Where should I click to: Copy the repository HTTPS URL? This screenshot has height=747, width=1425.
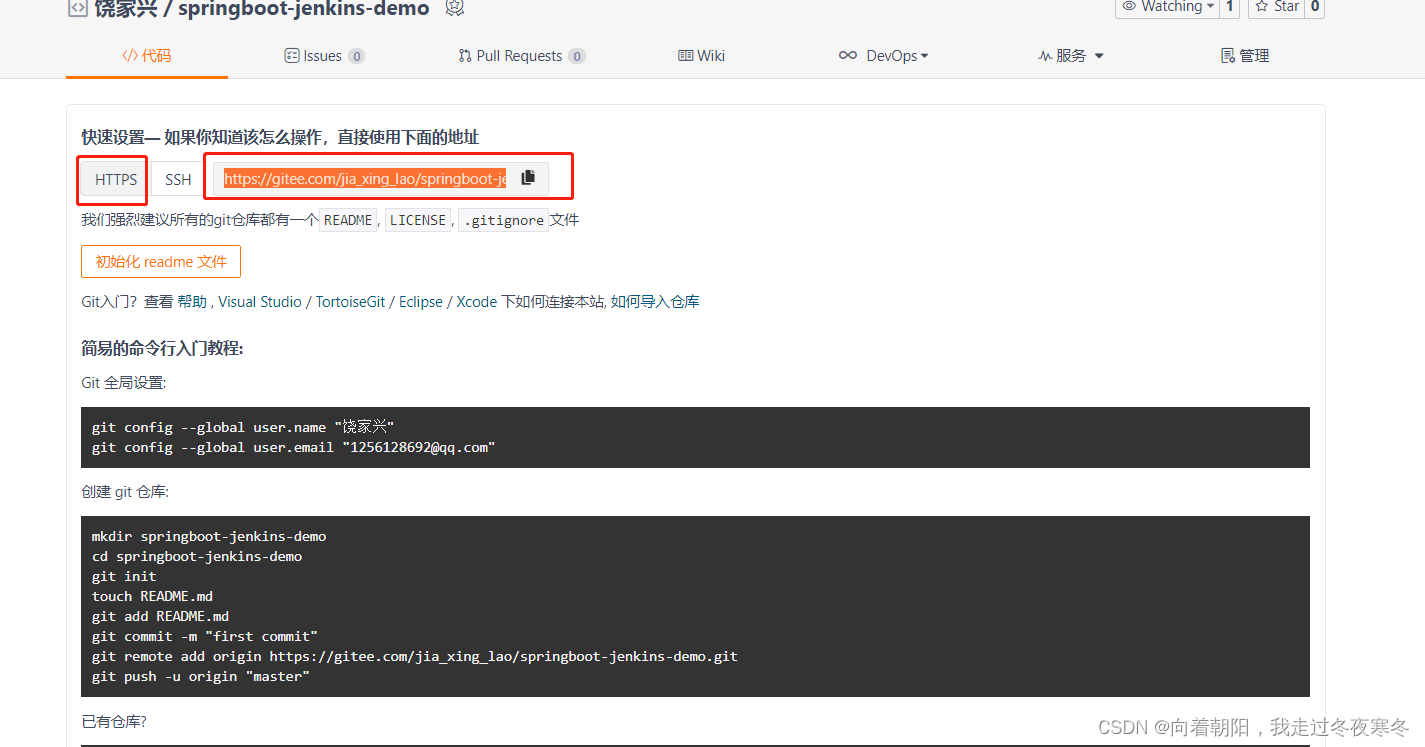[x=528, y=178]
